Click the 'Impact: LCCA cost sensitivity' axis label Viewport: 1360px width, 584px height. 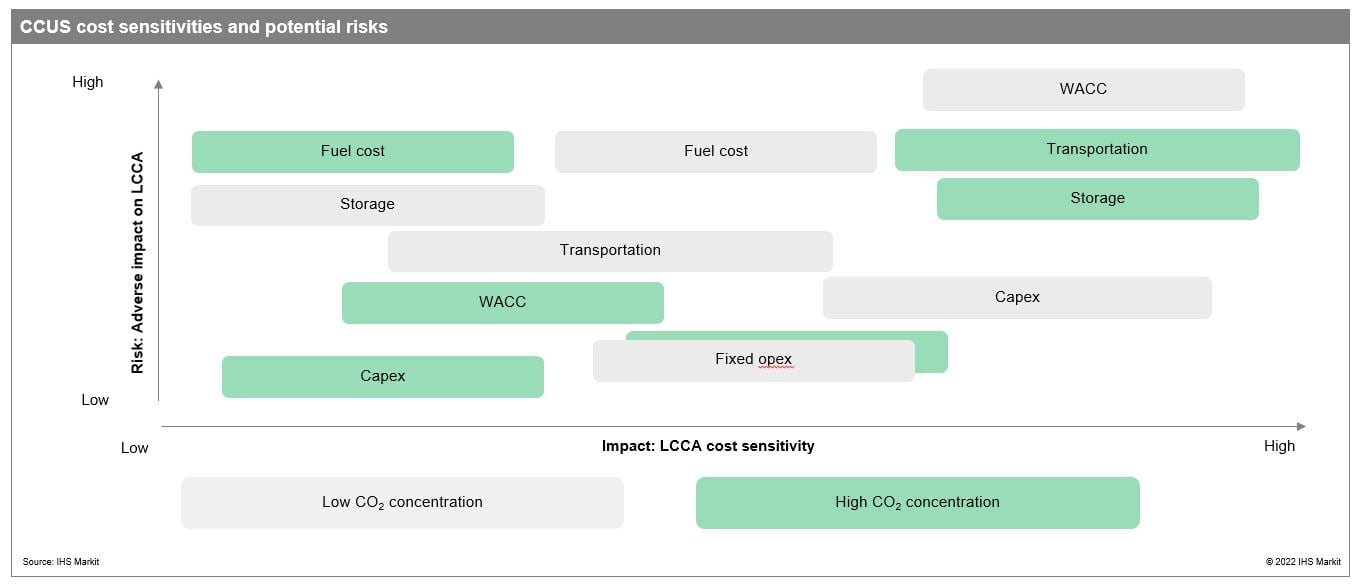708,446
